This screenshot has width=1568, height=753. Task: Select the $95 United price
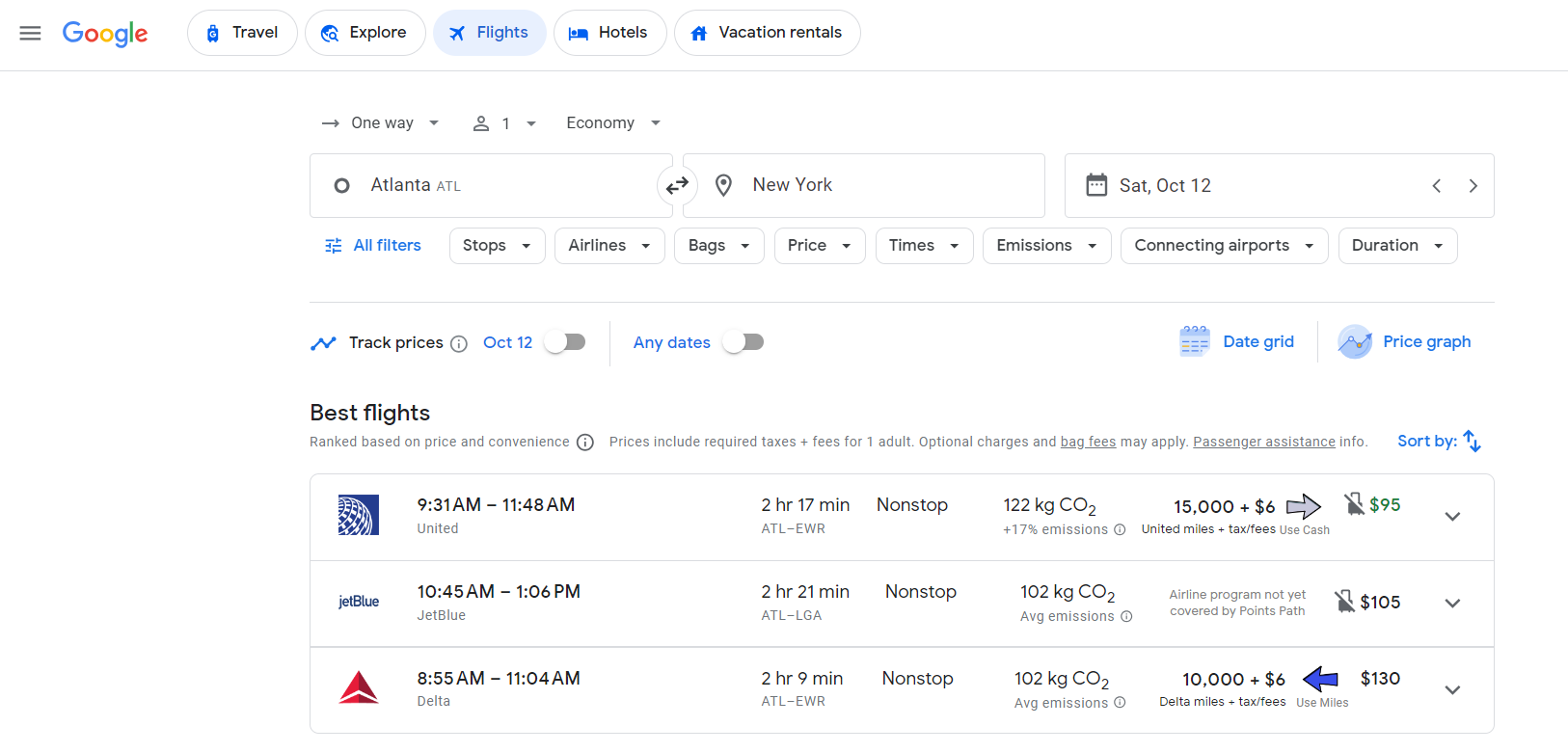[x=1385, y=505]
